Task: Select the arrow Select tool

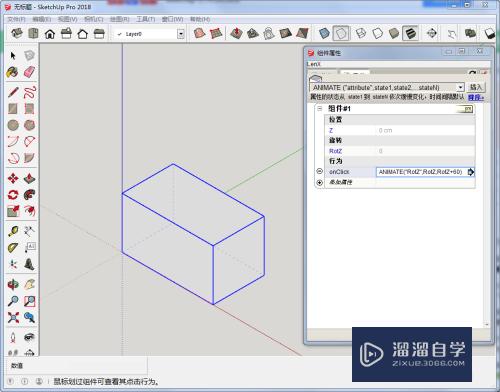Action: point(13,55)
